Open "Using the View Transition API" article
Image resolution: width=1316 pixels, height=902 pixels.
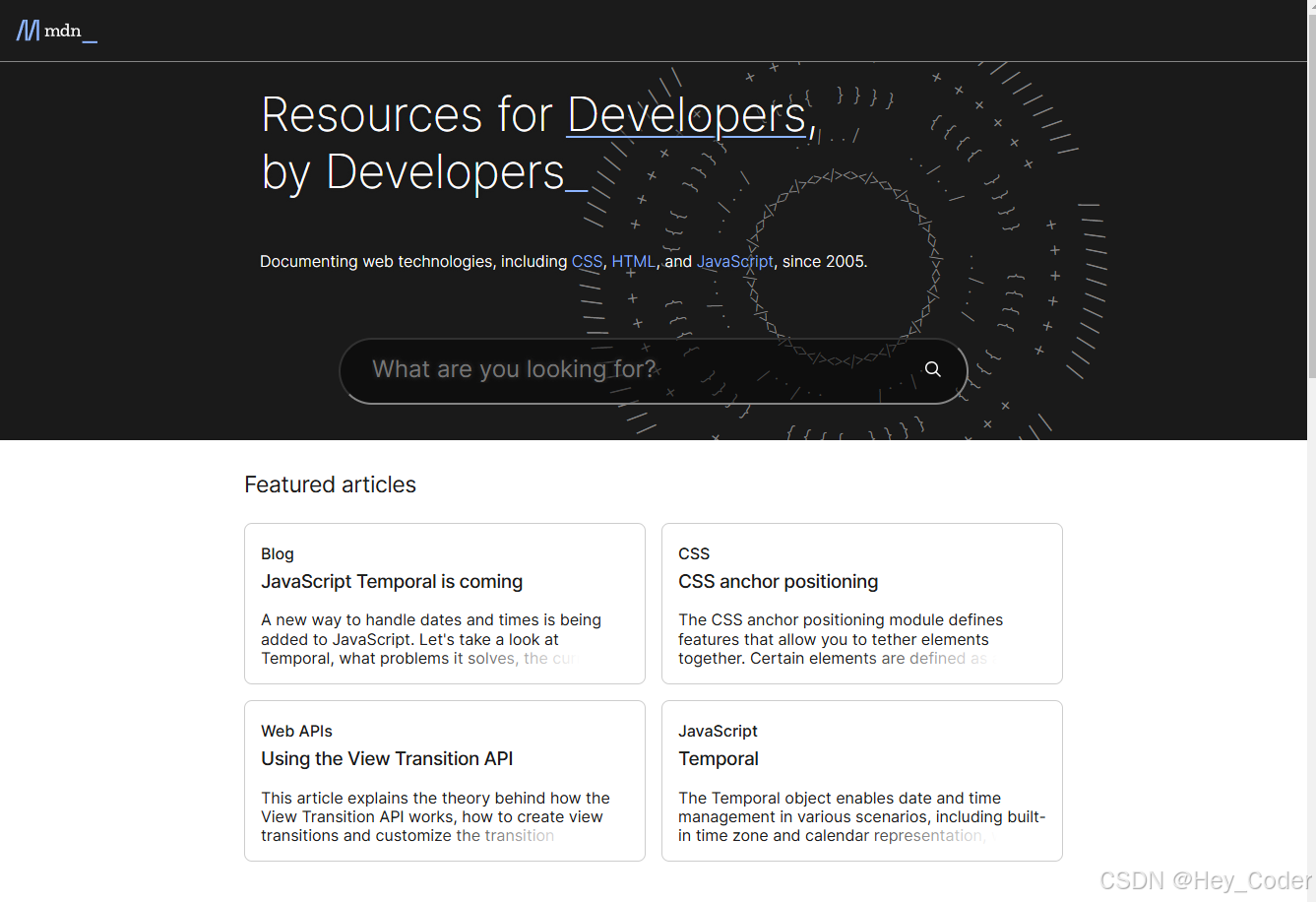387,759
